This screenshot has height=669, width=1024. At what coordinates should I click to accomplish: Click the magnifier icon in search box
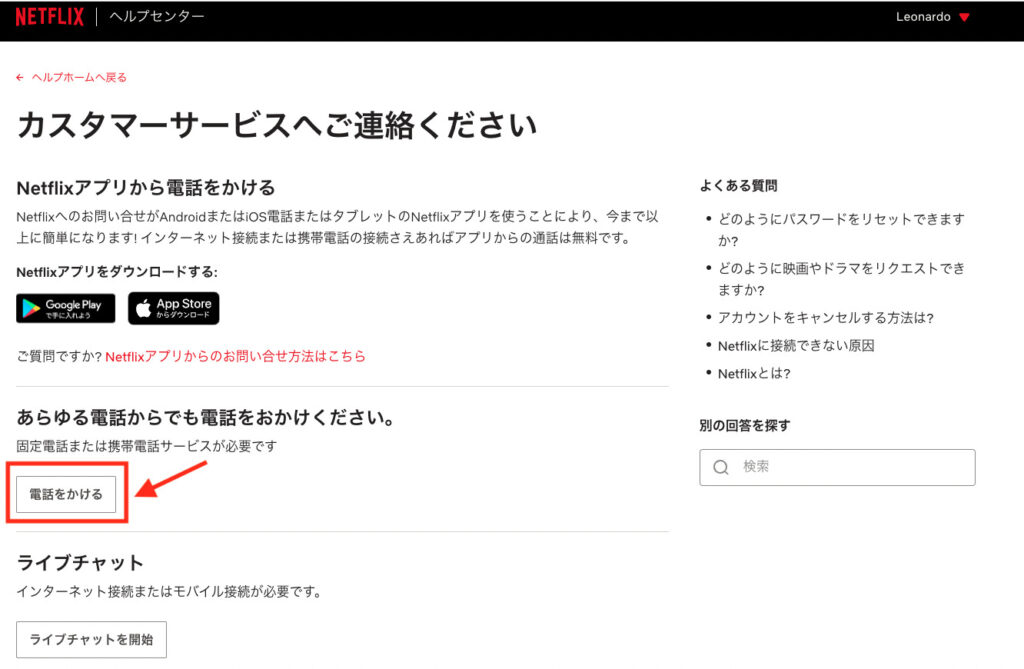click(x=721, y=467)
